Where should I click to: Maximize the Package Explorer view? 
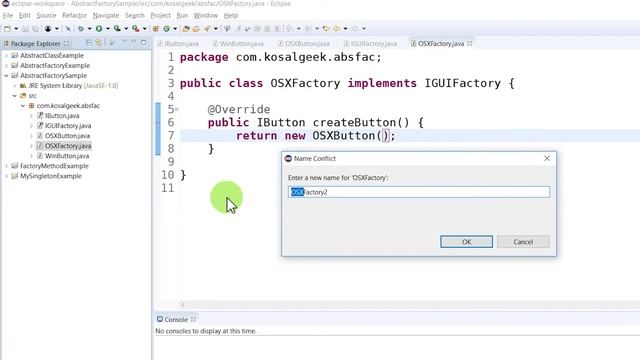[x=144, y=42]
